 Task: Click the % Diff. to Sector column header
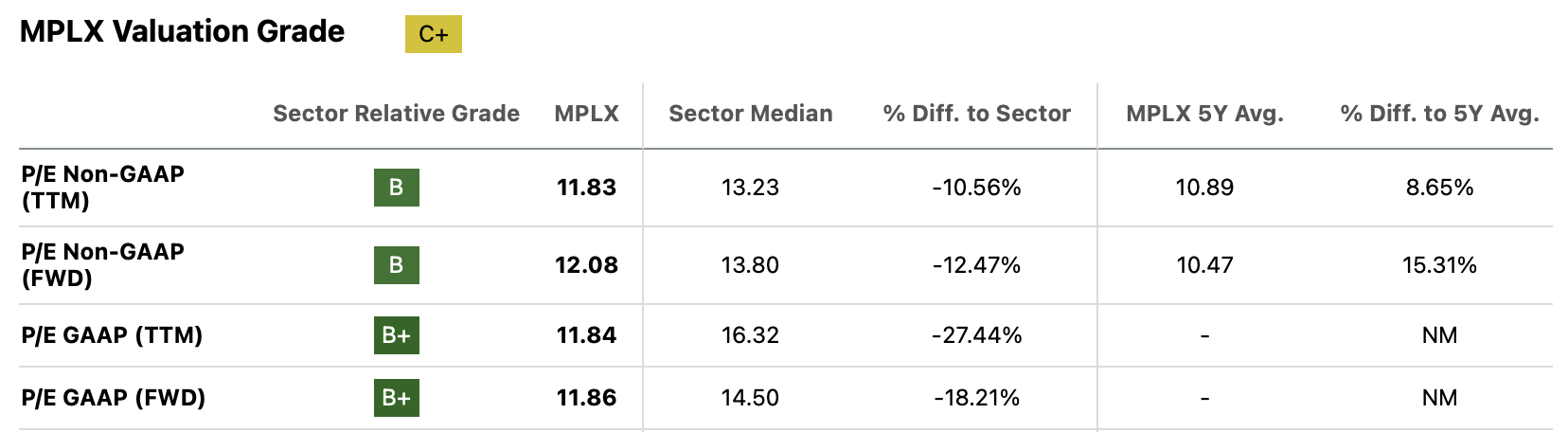976,114
